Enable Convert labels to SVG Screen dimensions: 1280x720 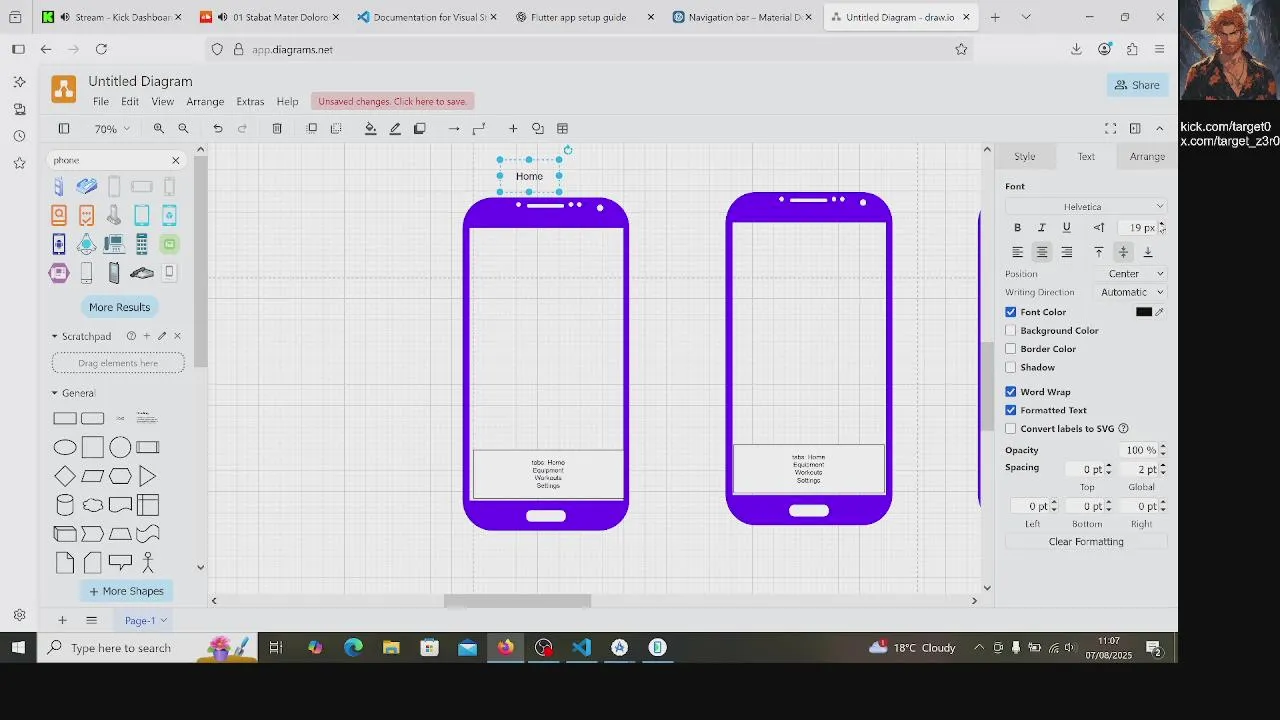(x=1011, y=428)
